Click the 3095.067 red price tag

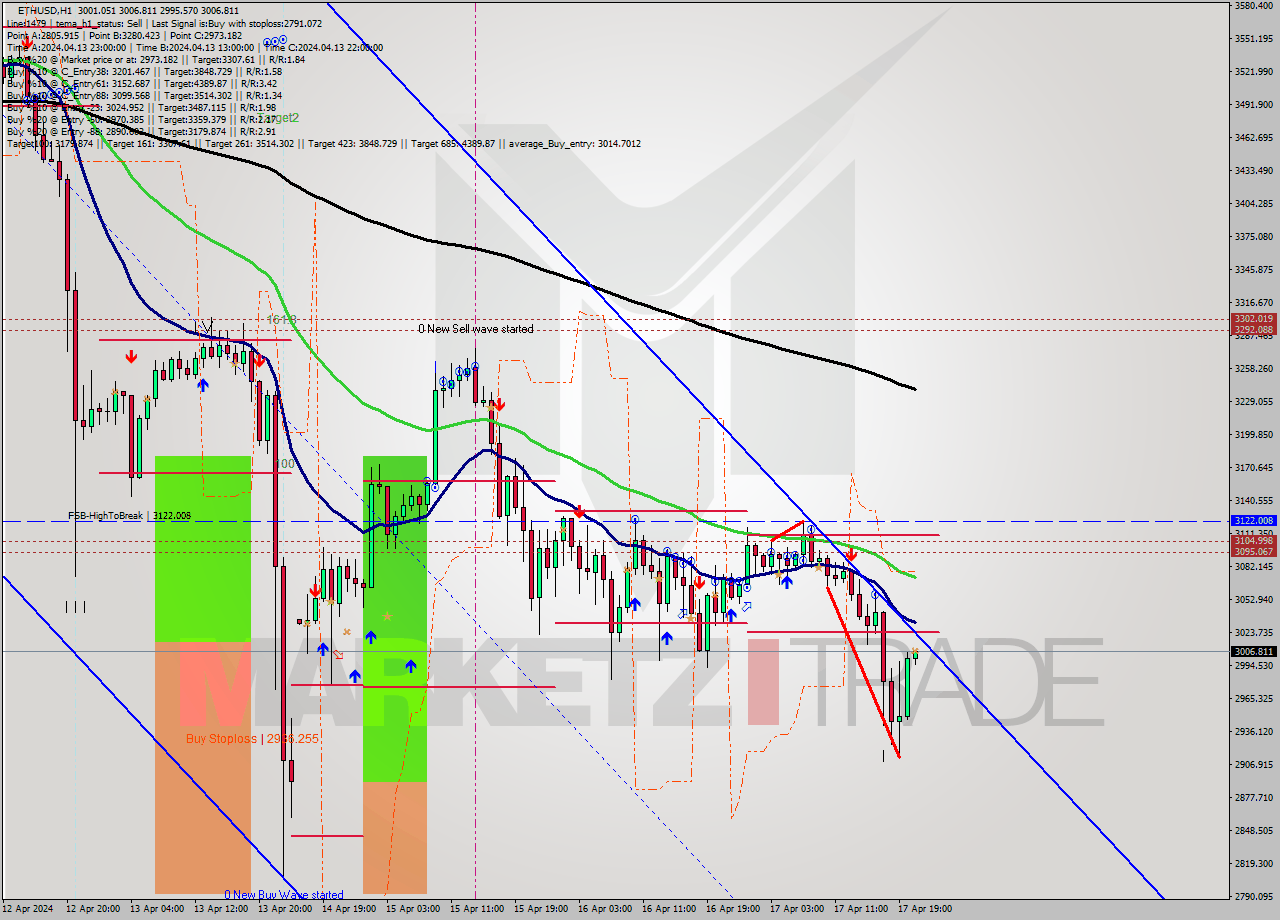1253,552
